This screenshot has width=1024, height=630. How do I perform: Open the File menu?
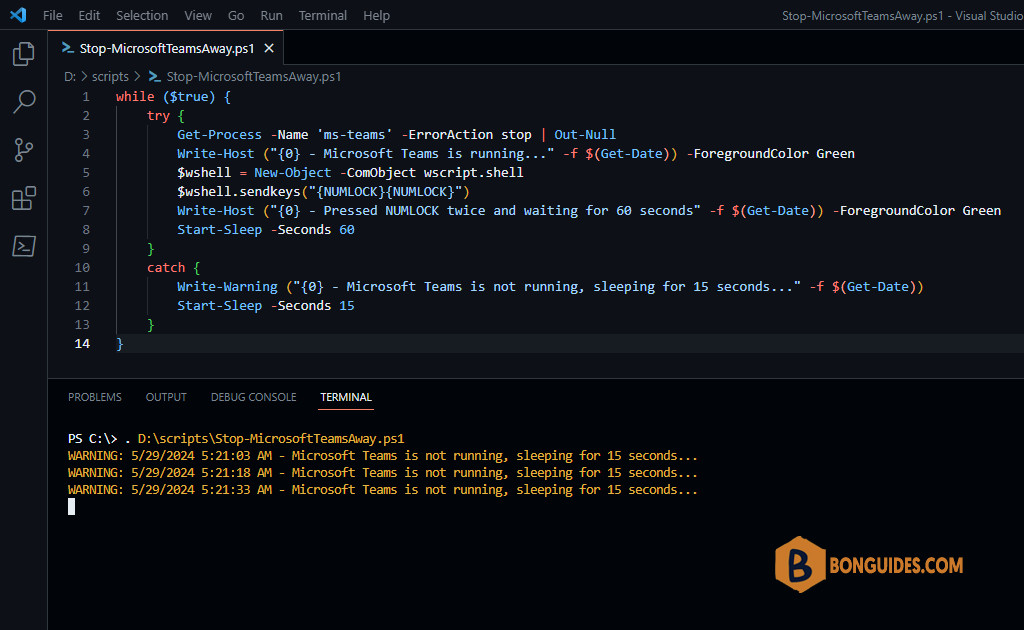(x=53, y=15)
